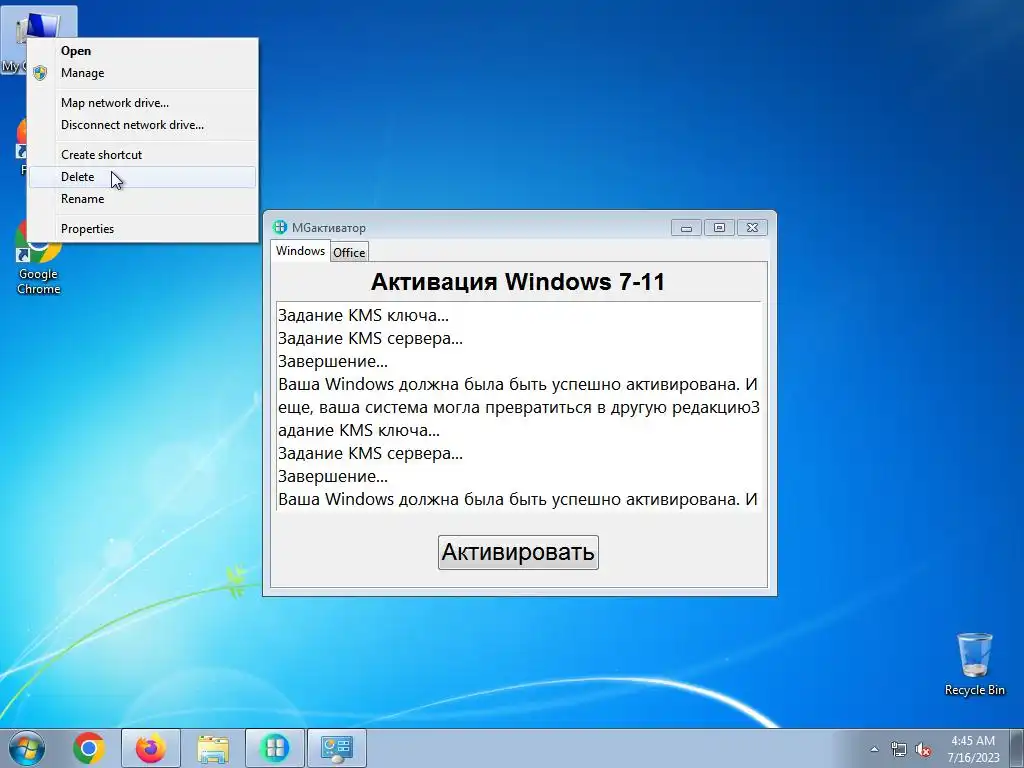Click the MGактиватор title bar app icon

pos(280,227)
